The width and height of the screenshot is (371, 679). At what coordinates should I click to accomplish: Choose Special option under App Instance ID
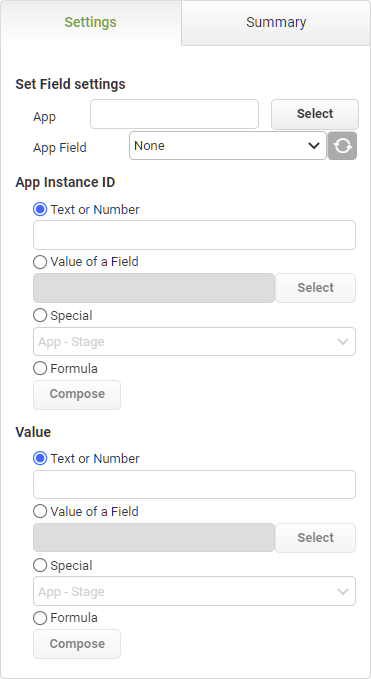point(40,316)
